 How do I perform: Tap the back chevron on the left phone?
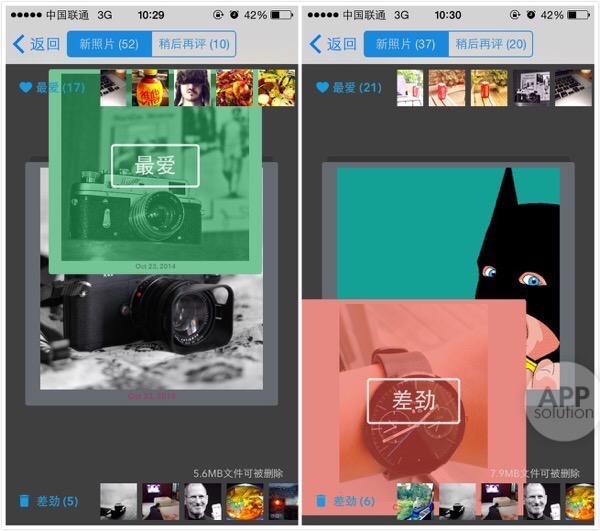point(19,44)
